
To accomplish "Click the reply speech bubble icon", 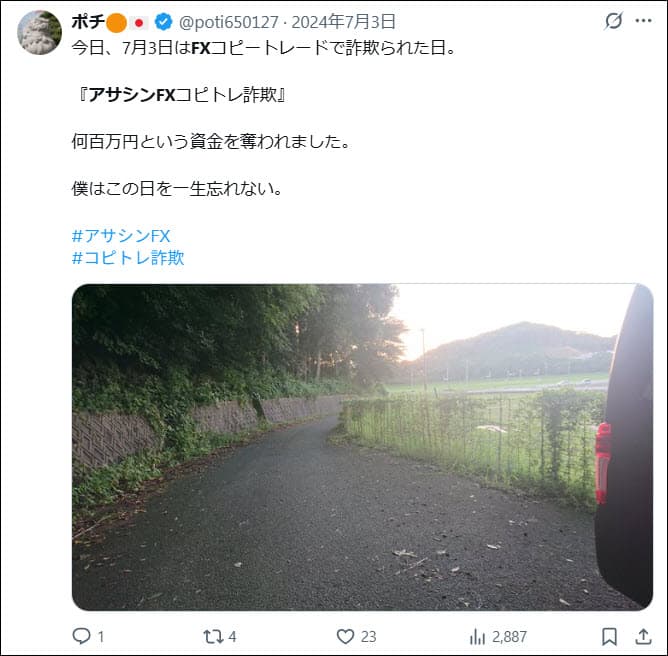I will (x=81, y=636).
